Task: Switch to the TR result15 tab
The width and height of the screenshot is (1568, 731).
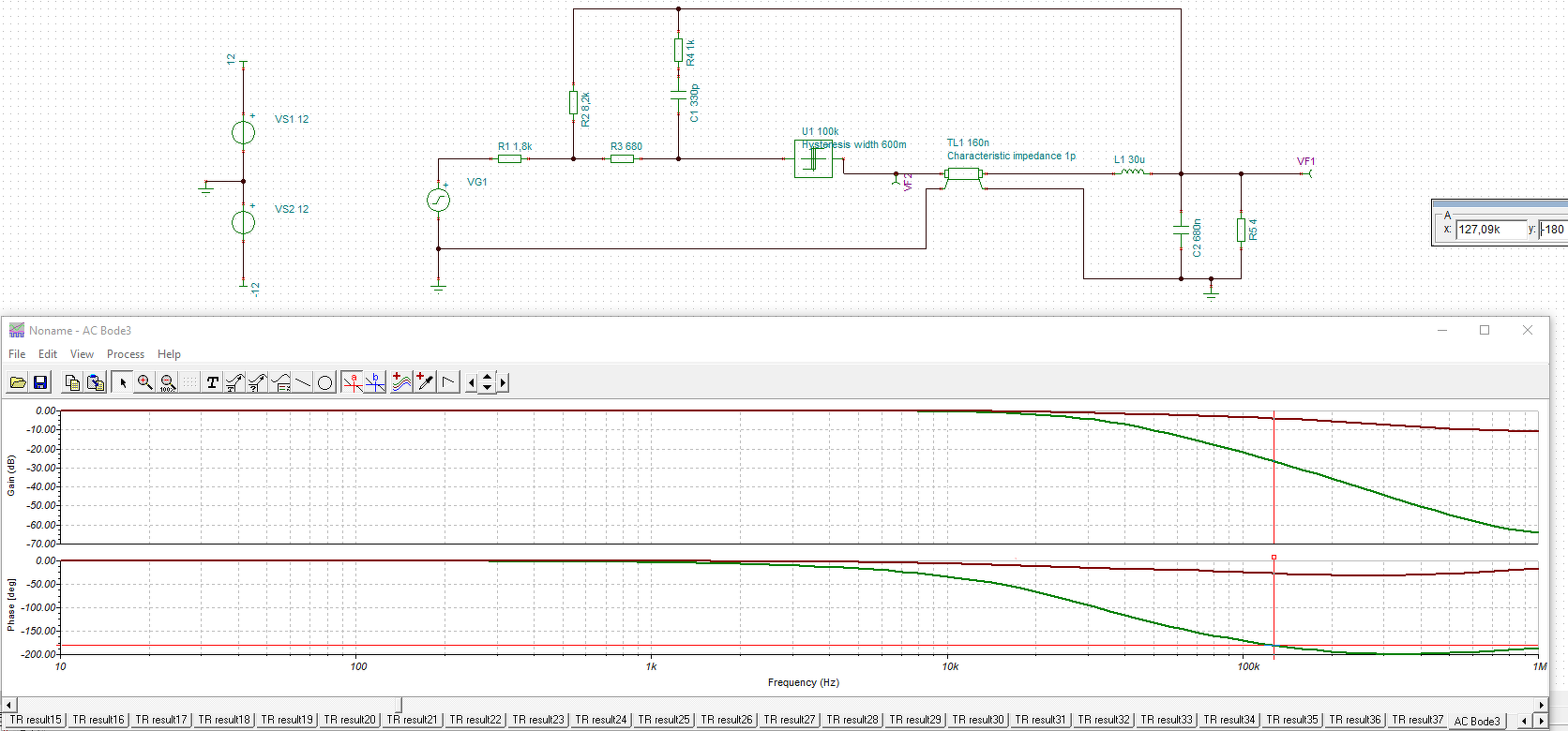Action: [x=36, y=720]
